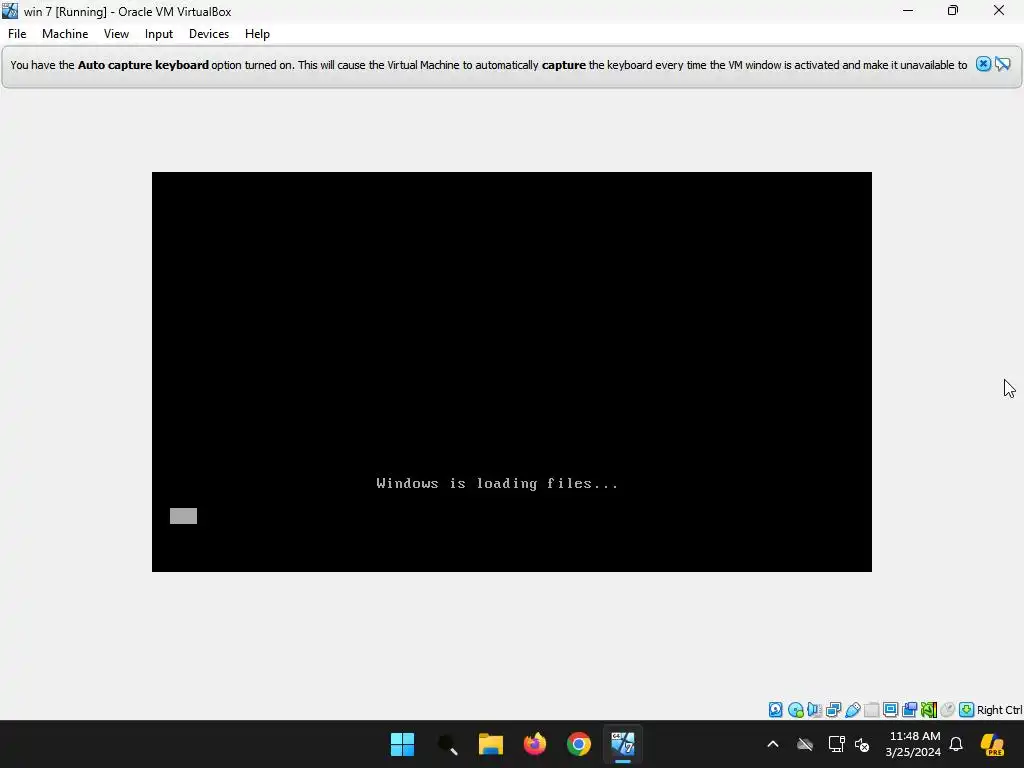Image resolution: width=1024 pixels, height=768 pixels.
Task: Open taskbar Search
Action: coord(447,744)
